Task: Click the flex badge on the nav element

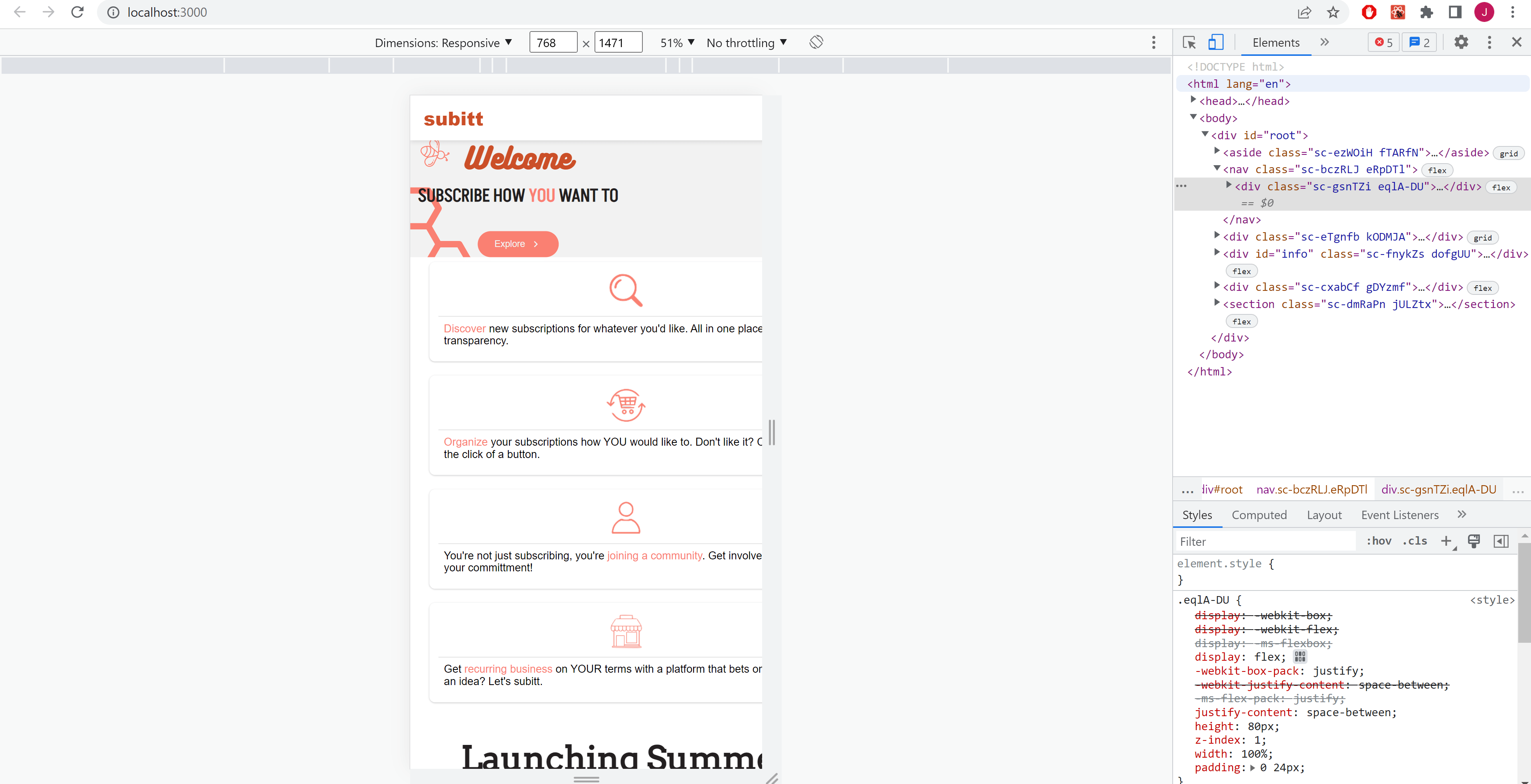Action: tap(1437, 170)
